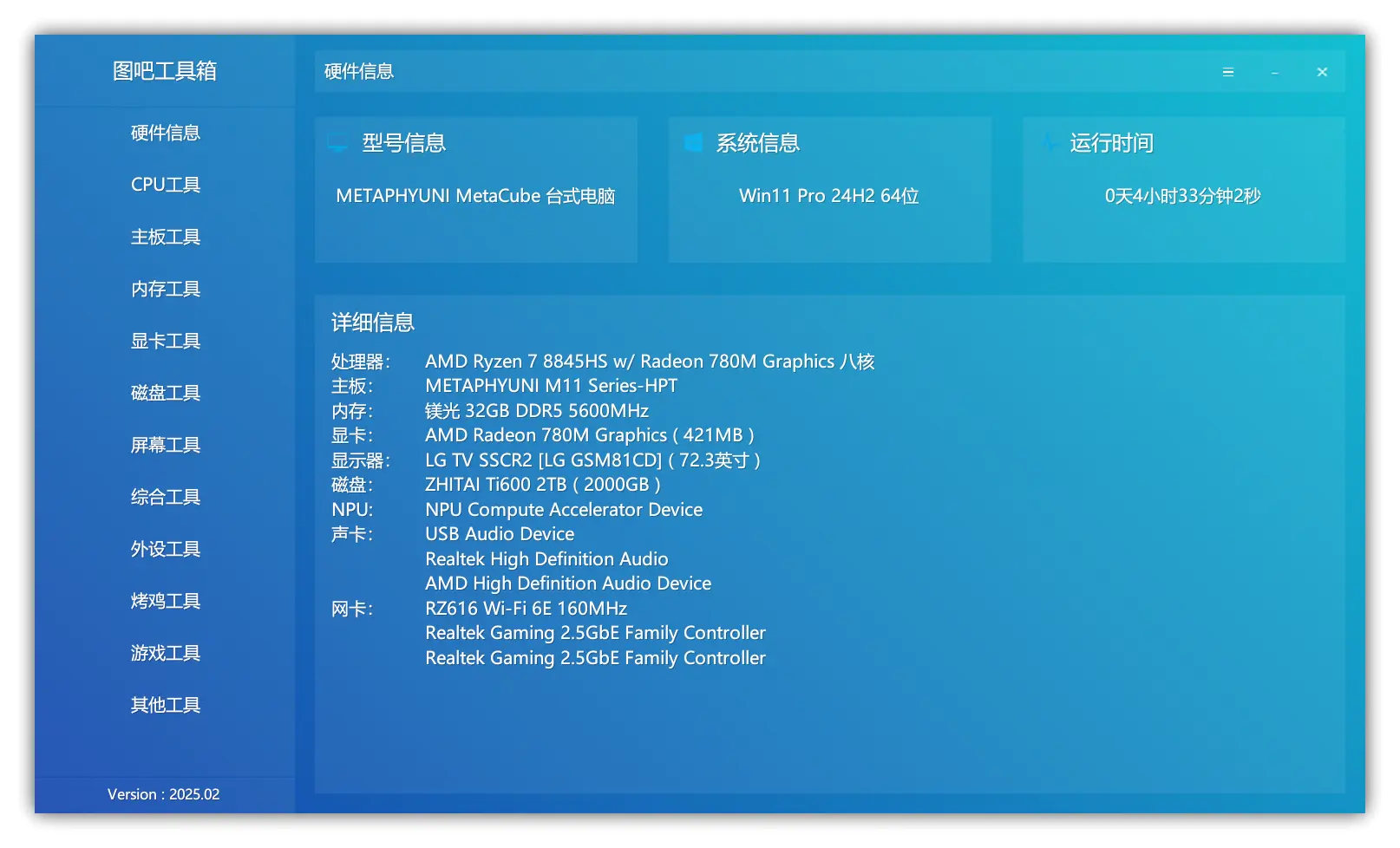Click the 镁光 32GB DDR5 5600MHz memory line
The image size is (1400, 848).
click(537, 411)
